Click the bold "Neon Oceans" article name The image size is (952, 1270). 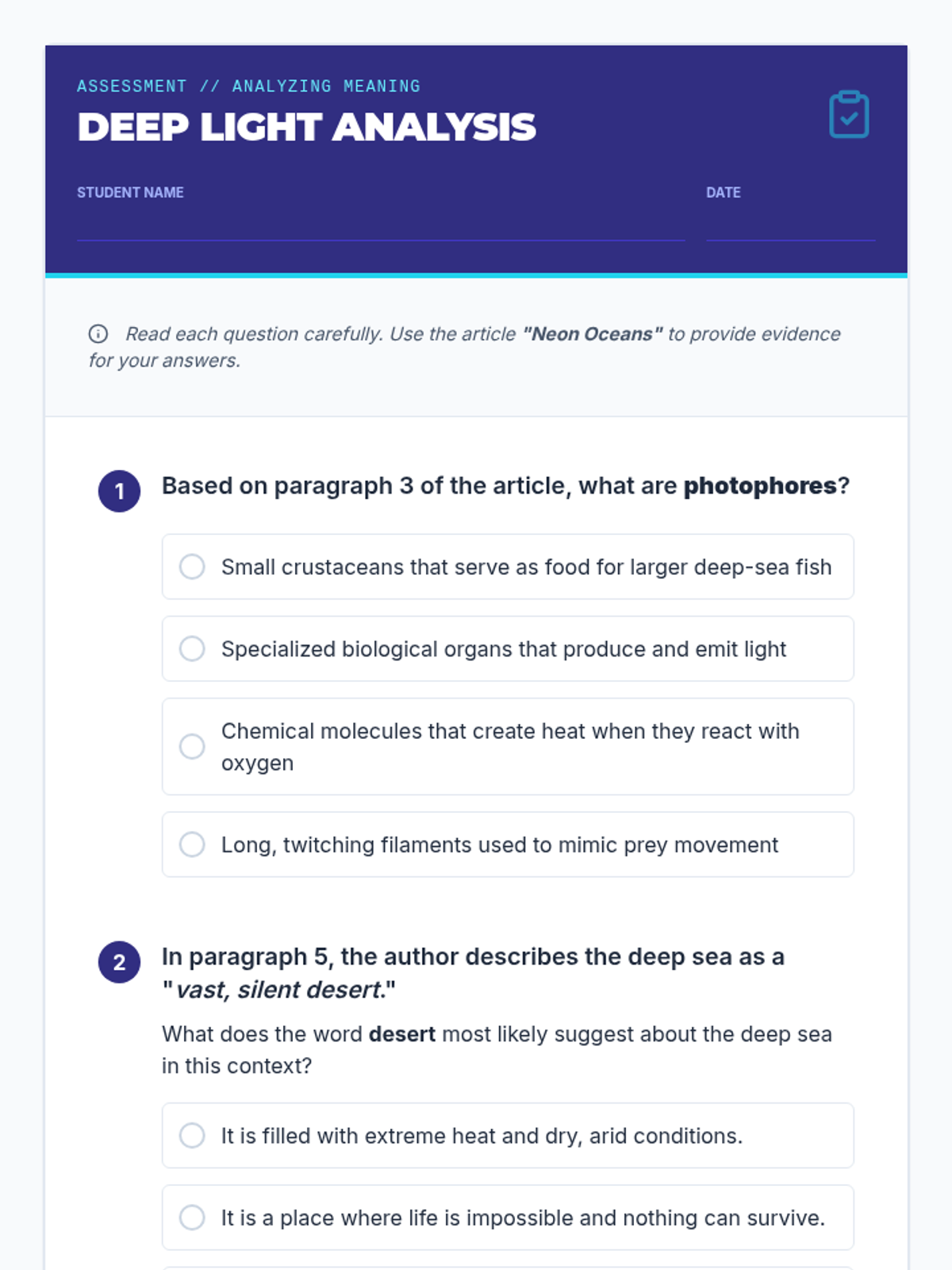click(592, 334)
